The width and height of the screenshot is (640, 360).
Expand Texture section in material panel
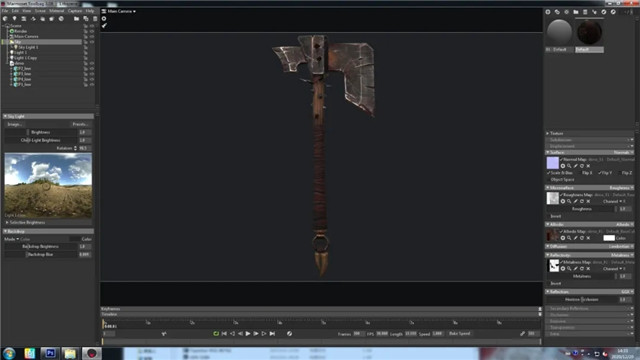(589, 133)
